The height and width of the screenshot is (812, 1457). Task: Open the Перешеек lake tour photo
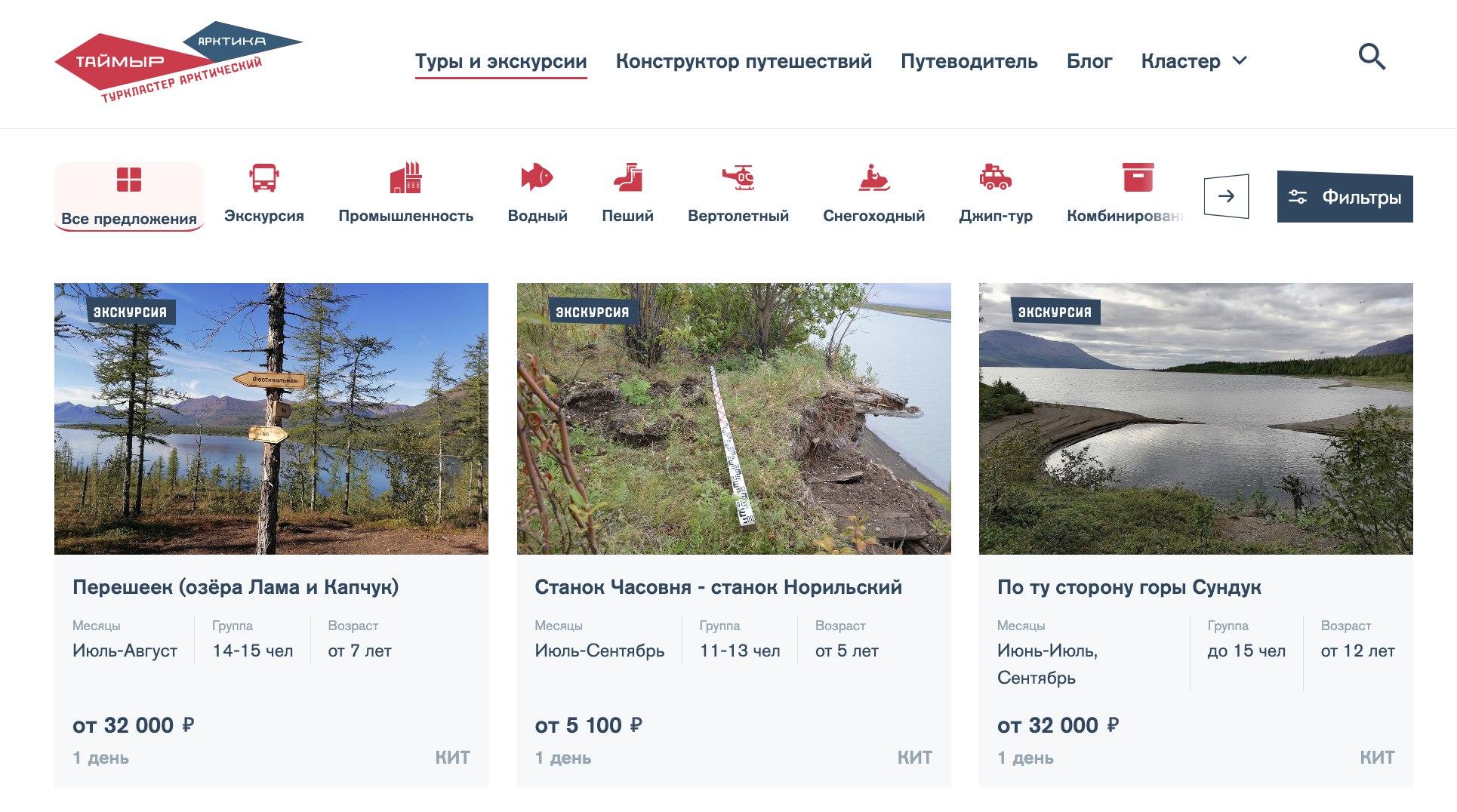click(271, 419)
